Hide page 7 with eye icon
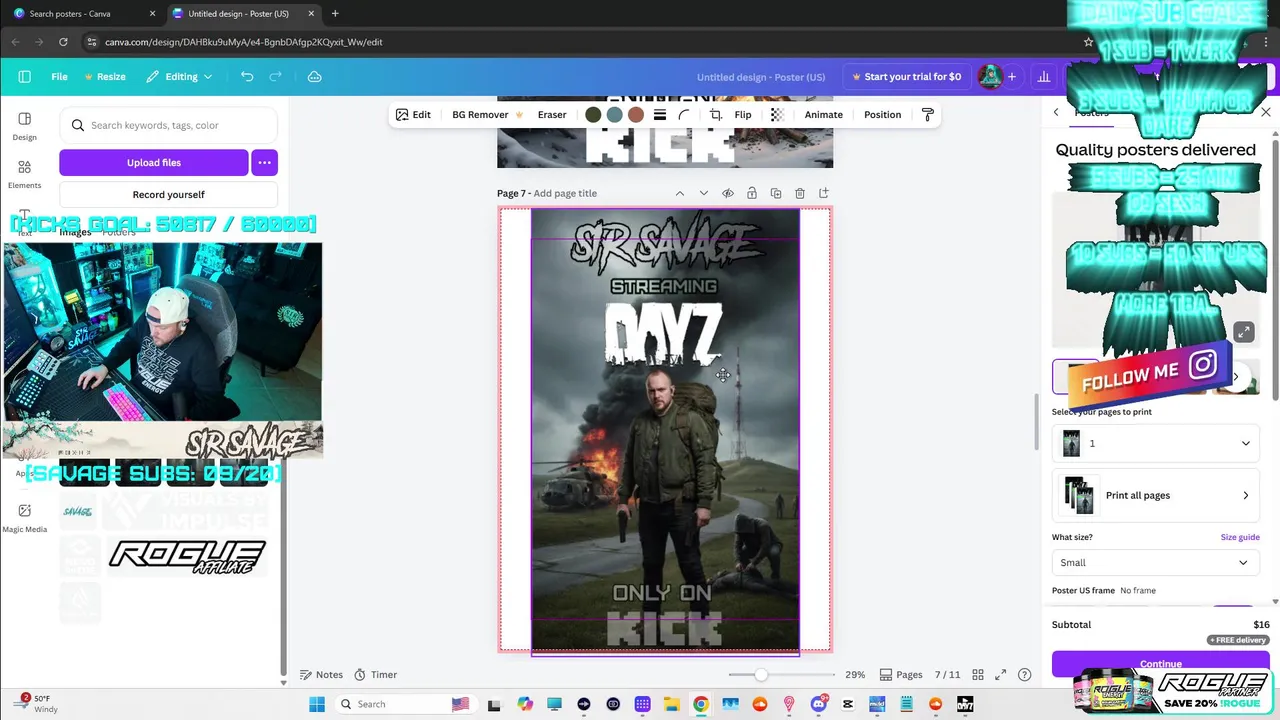1280x720 pixels. point(727,193)
